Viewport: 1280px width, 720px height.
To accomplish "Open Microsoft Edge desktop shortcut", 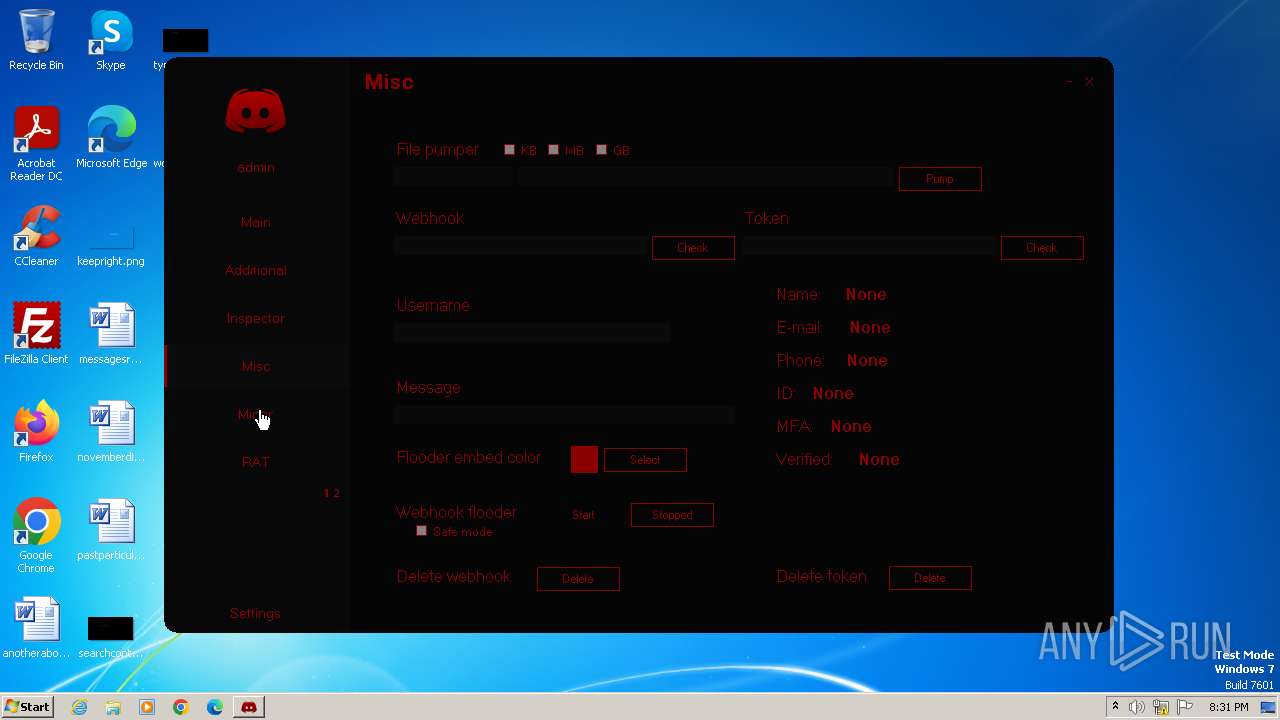I will [x=111, y=138].
